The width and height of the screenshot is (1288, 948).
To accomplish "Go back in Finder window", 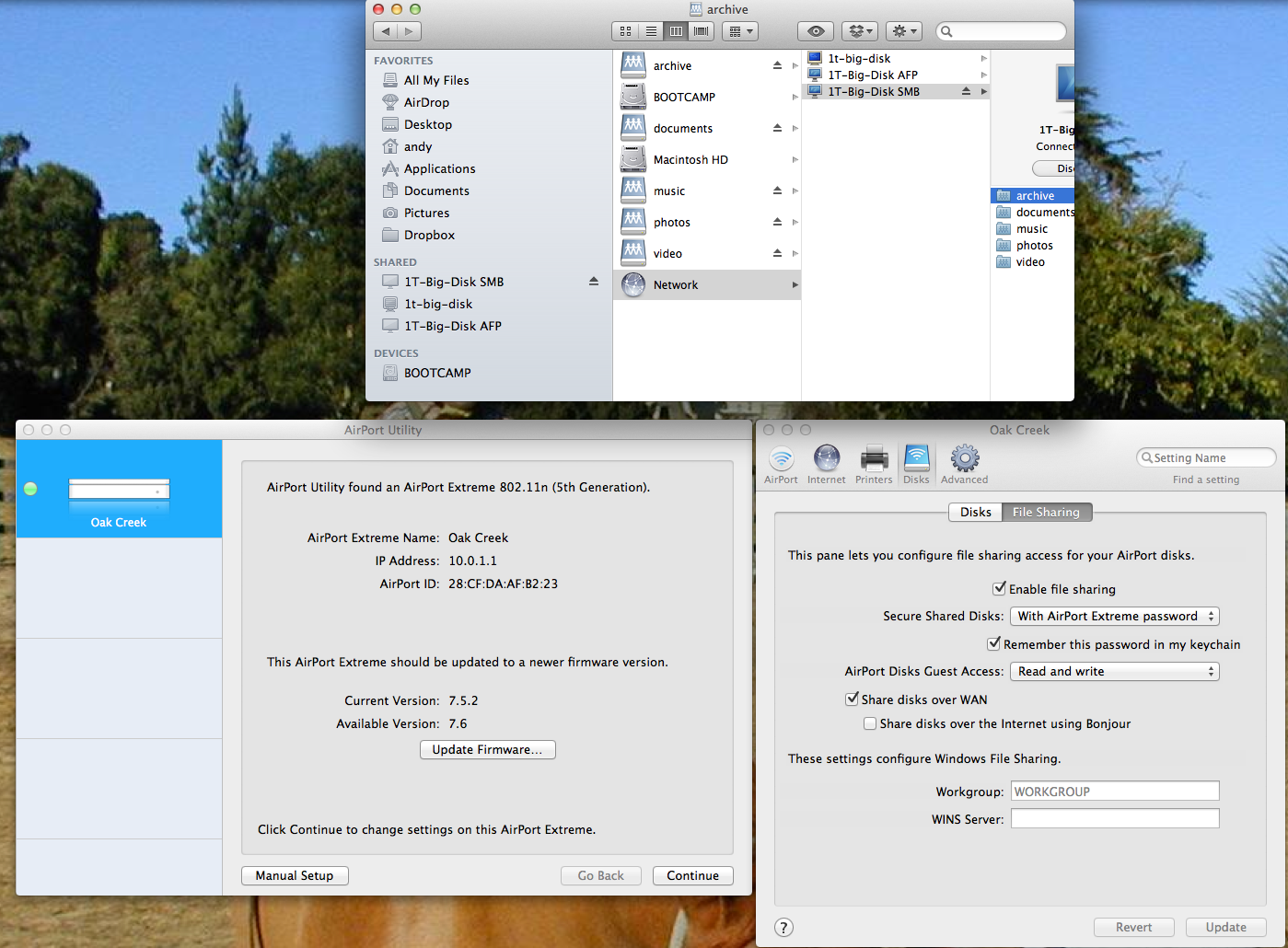I will [x=386, y=31].
